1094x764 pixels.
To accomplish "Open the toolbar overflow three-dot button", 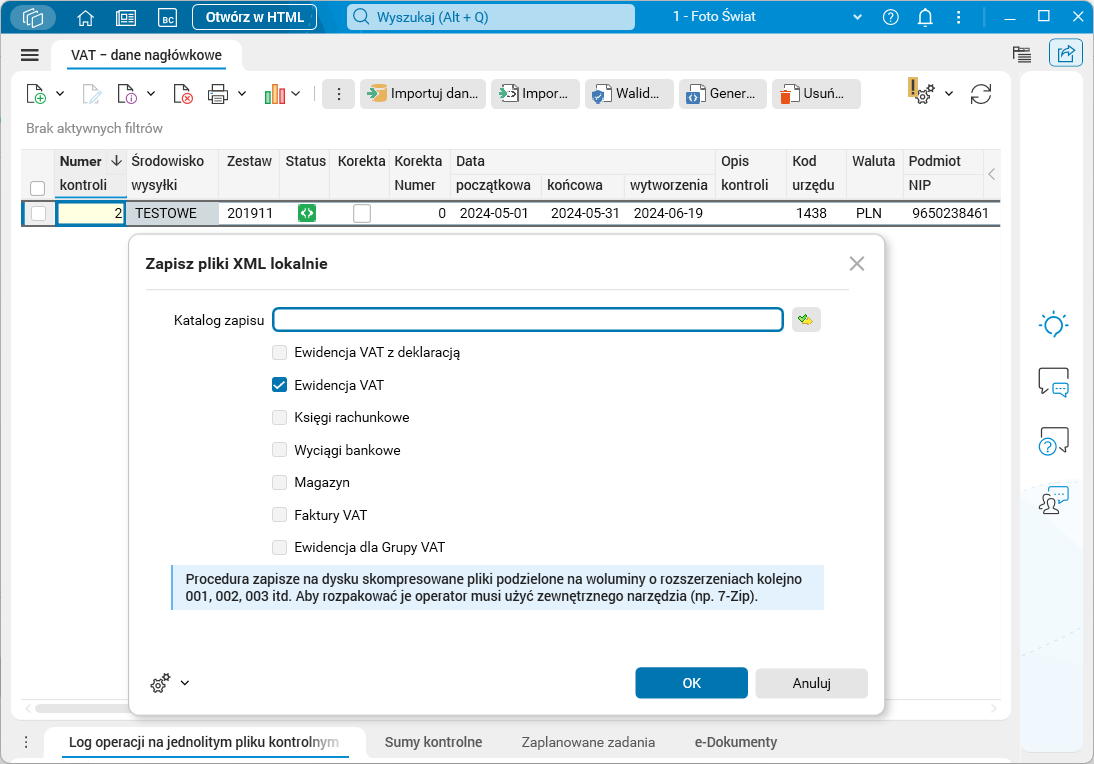I will click(339, 93).
